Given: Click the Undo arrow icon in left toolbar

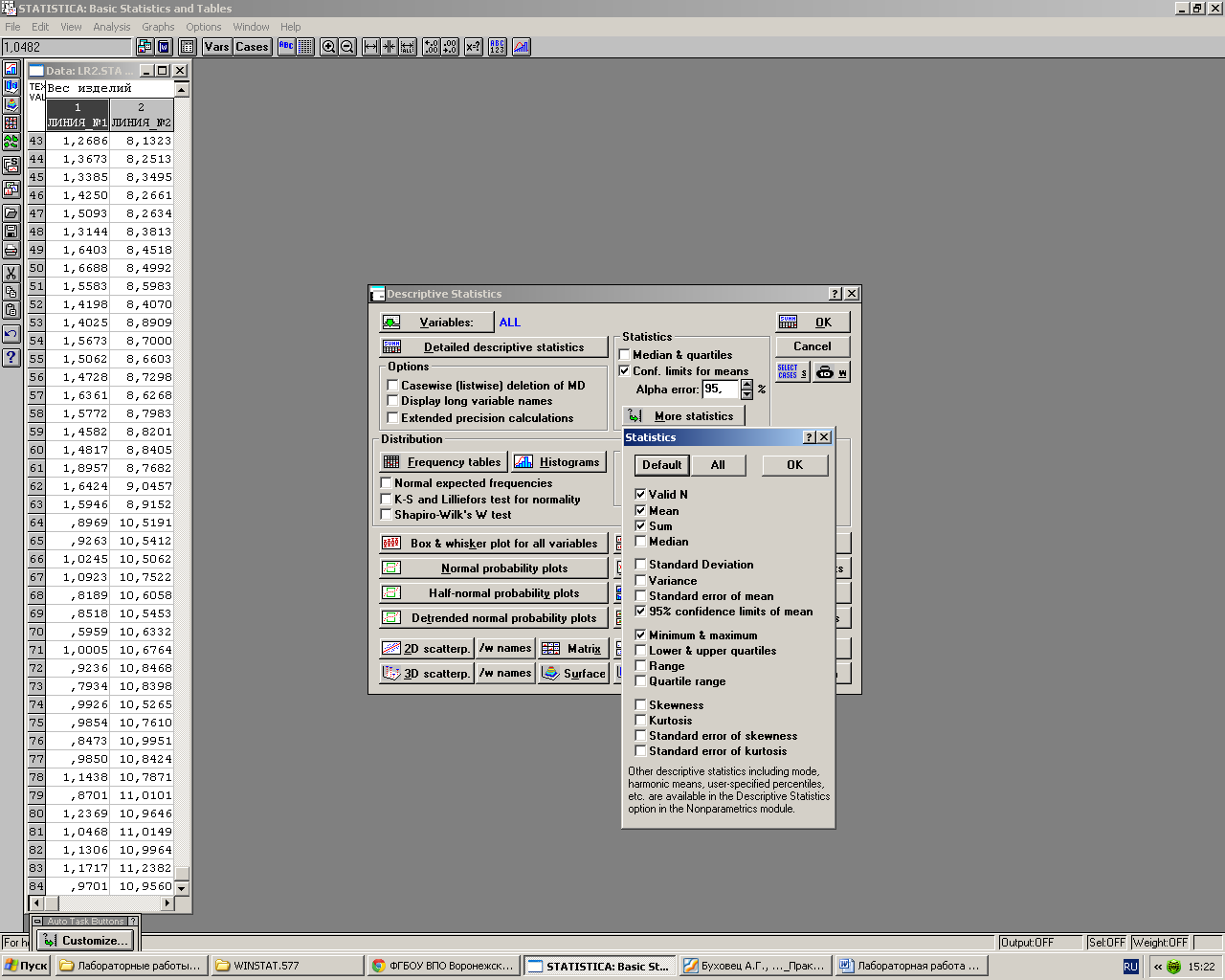Looking at the screenshot, I should [x=11, y=334].
